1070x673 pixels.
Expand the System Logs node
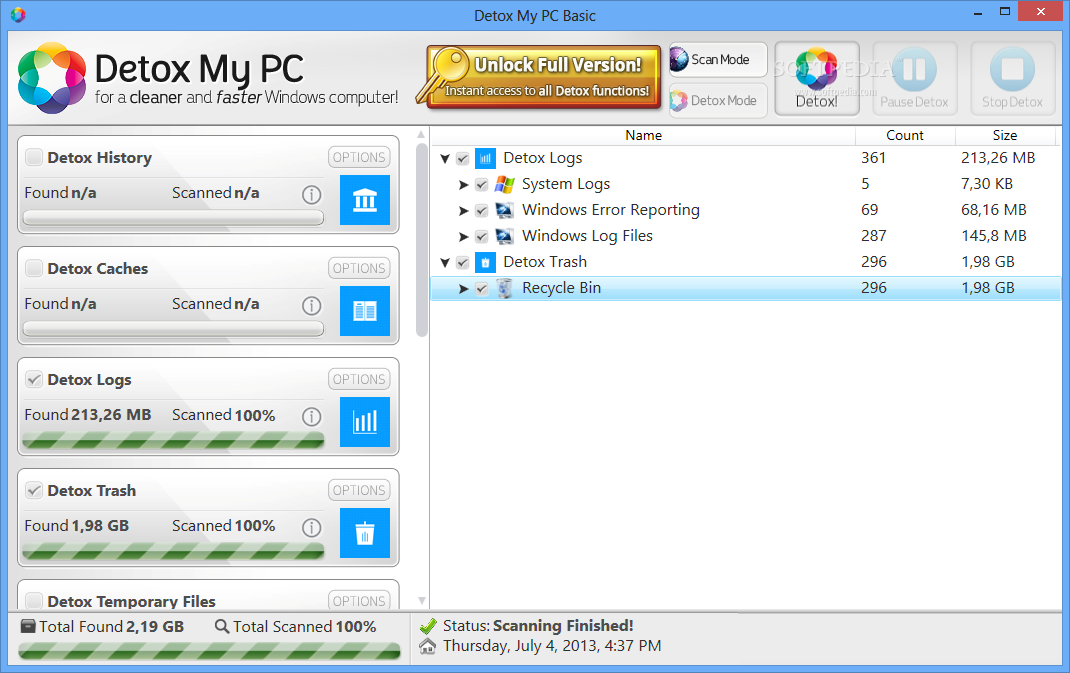(463, 185)
